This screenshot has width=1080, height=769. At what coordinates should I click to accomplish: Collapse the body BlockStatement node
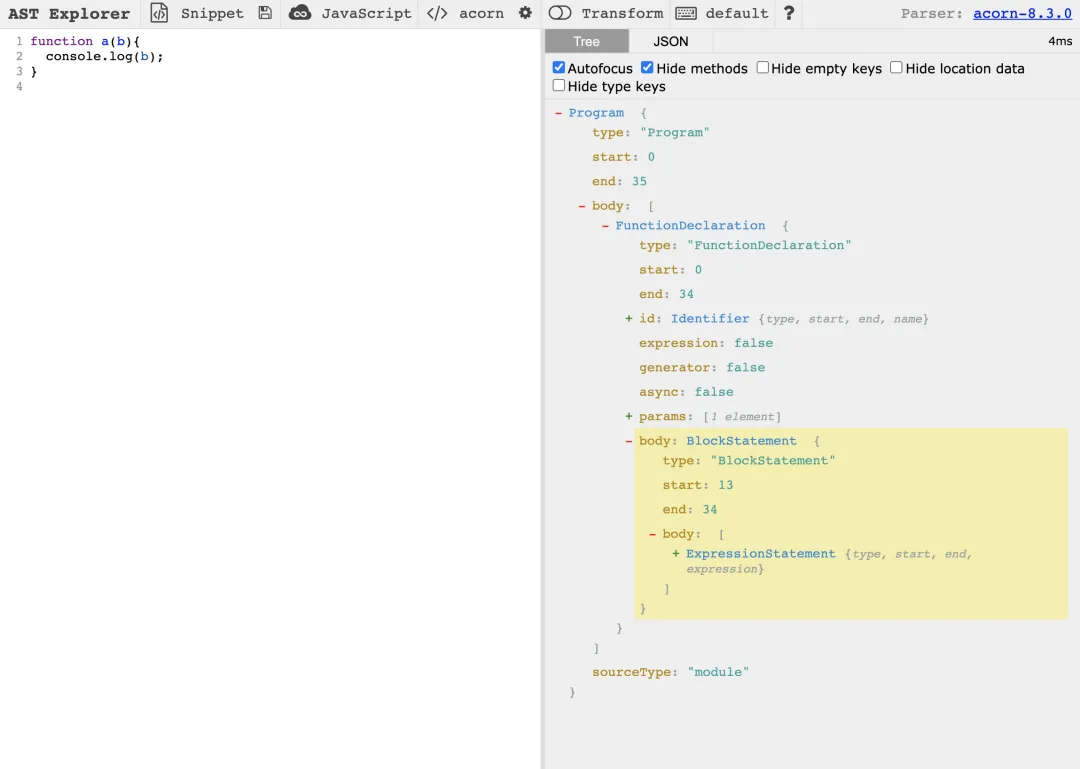click(x=629, y=441)
